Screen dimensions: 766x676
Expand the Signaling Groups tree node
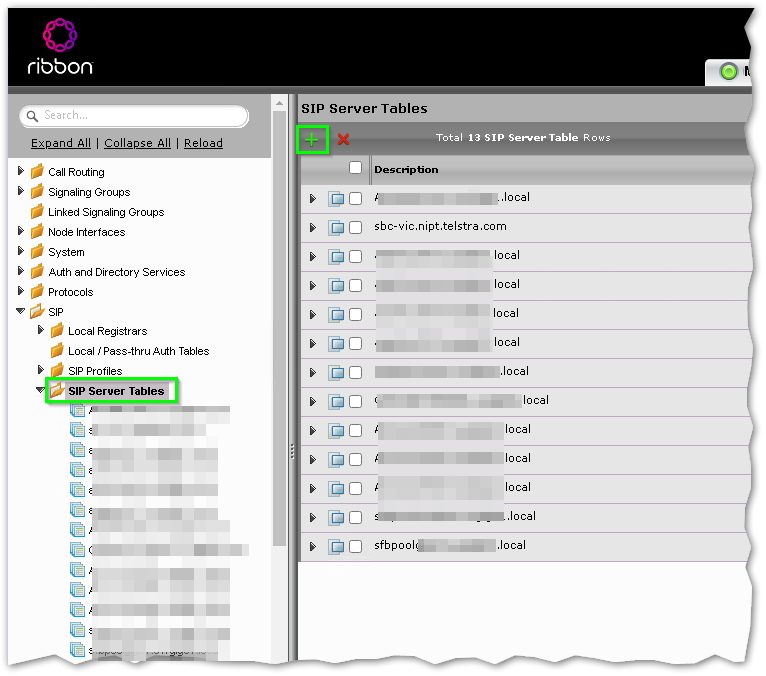click(20, 190)
